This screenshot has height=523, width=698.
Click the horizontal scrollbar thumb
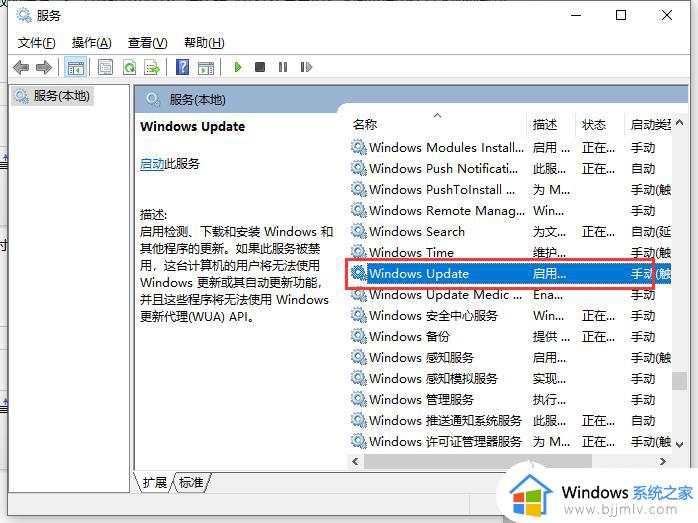pyautogui.click(x=478, y=461)
